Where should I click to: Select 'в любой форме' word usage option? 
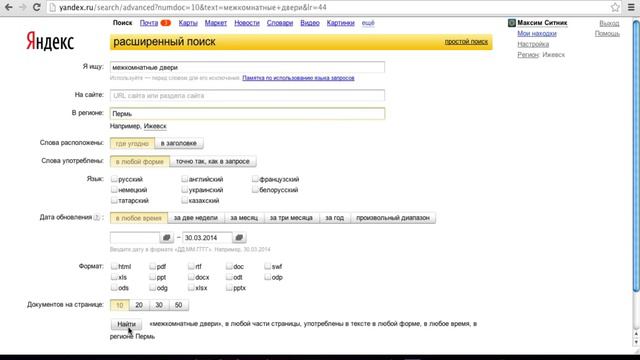point(140,161)
